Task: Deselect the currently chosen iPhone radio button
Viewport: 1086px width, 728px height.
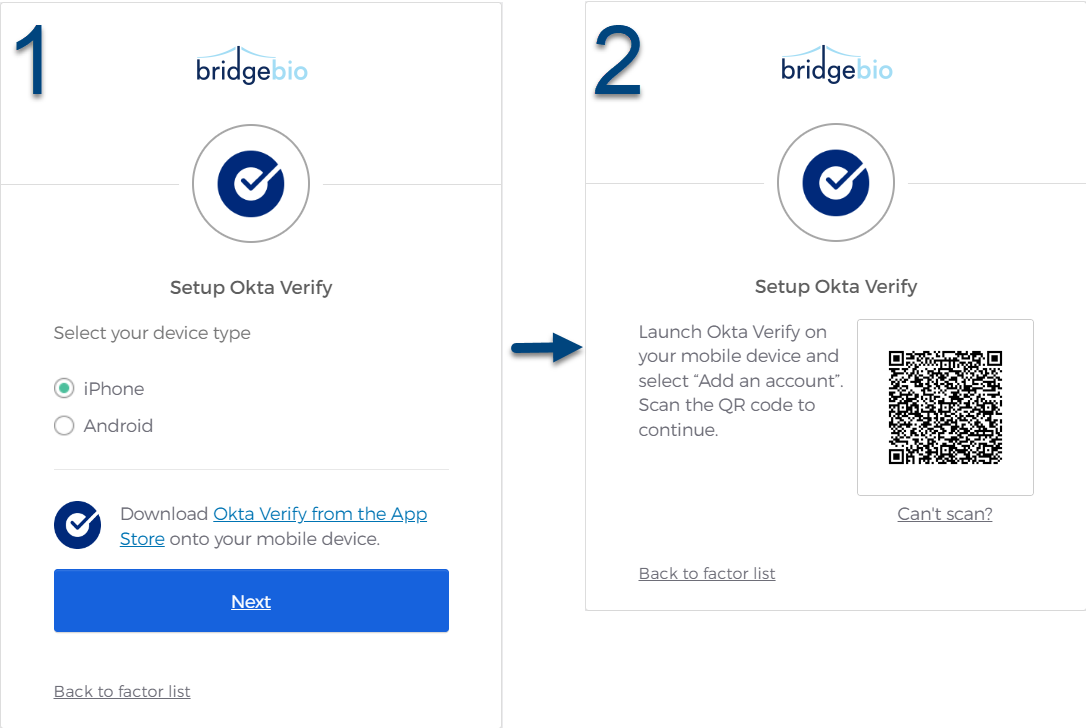Action: point(63,388)
